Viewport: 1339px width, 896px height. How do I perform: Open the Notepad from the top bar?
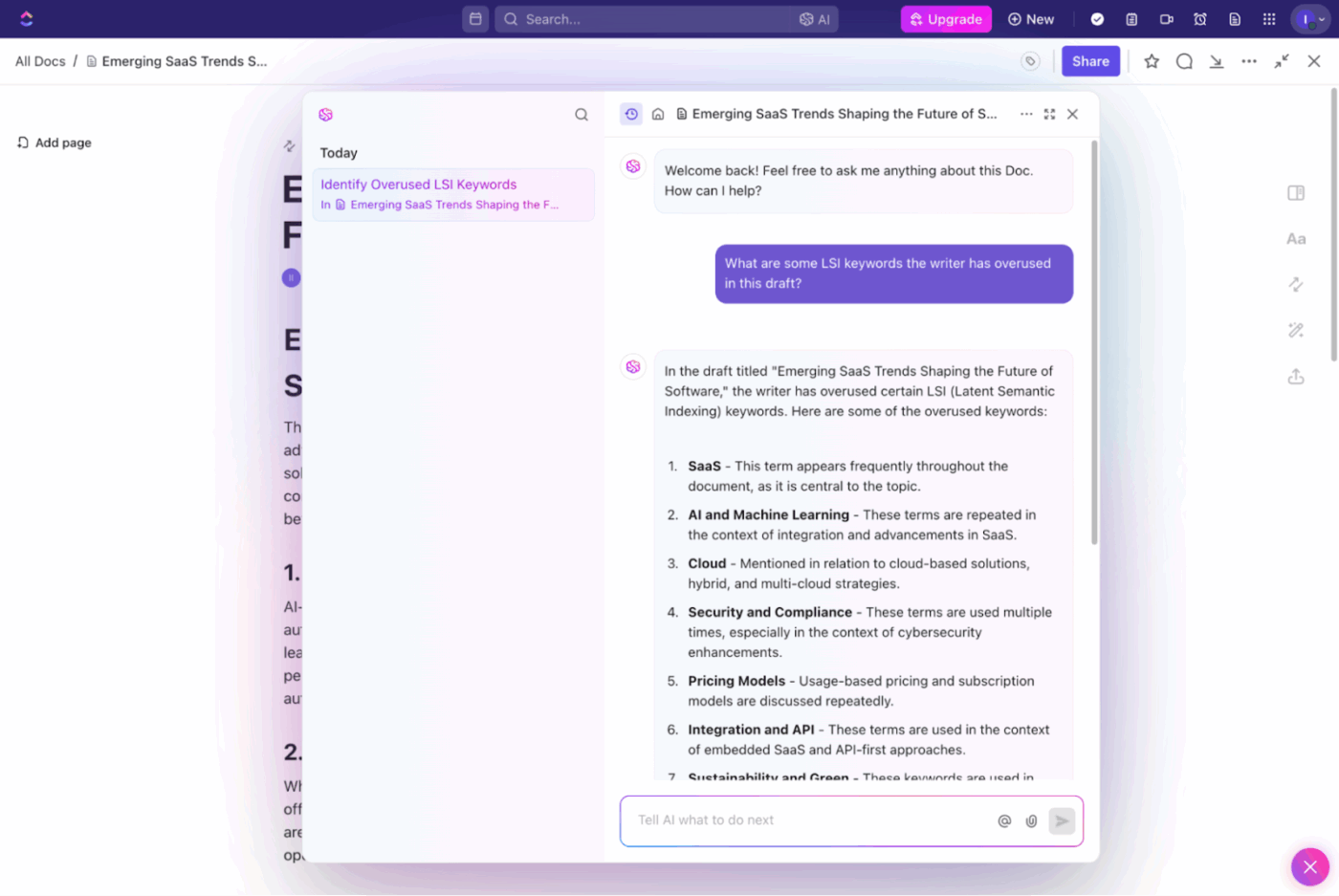1131,19
